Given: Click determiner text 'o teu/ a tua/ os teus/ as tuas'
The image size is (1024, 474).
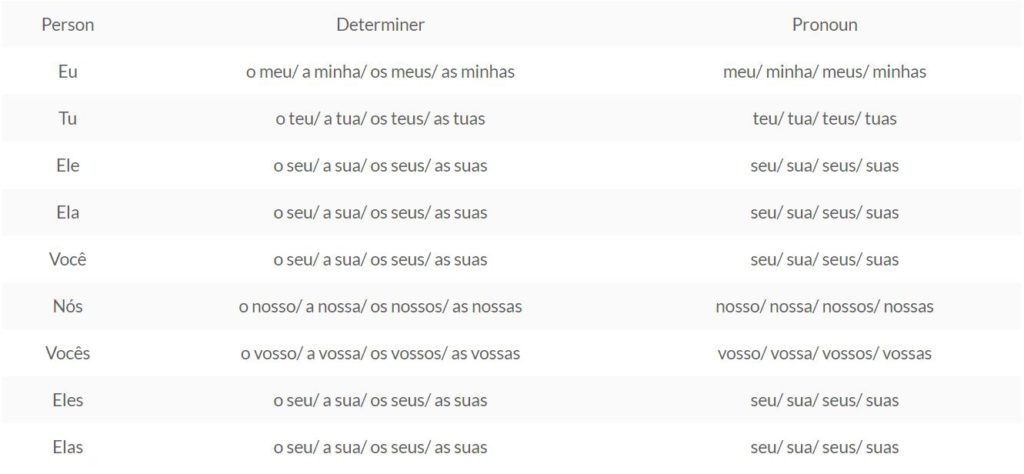Looking at the screenshot, I should click(380, 119).
